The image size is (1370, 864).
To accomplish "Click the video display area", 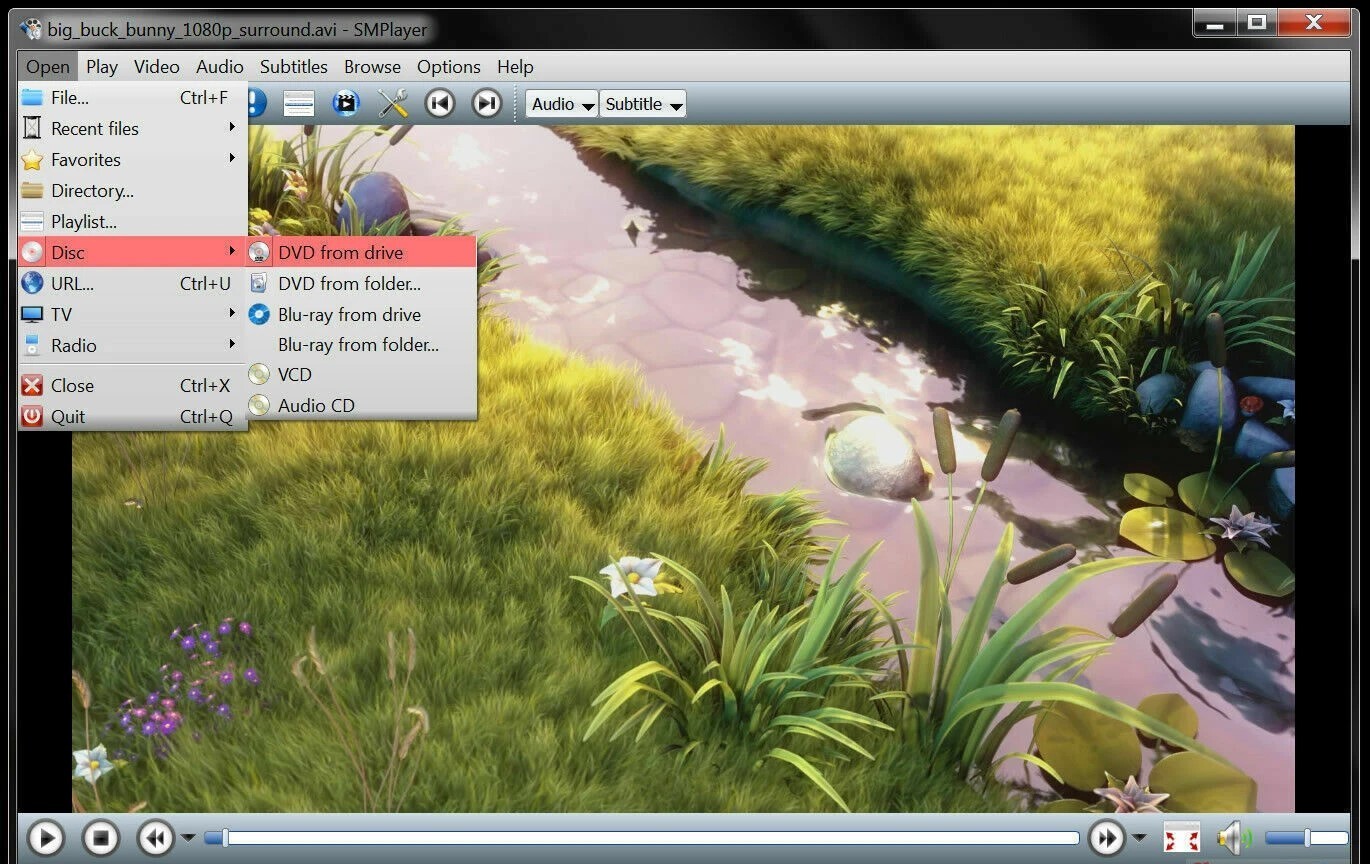I will click(x=683, y=468).
